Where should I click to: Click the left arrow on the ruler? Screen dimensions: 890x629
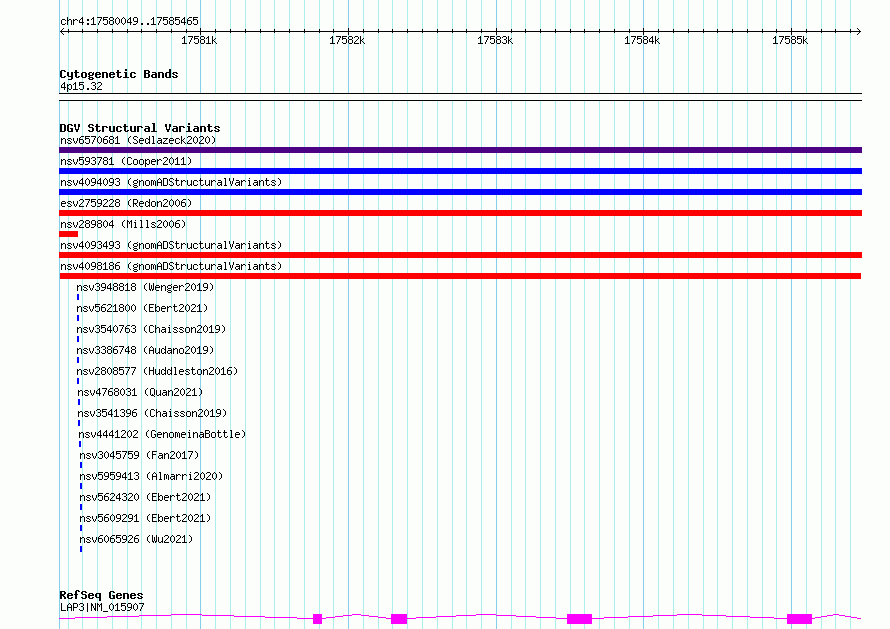point(63,31)
